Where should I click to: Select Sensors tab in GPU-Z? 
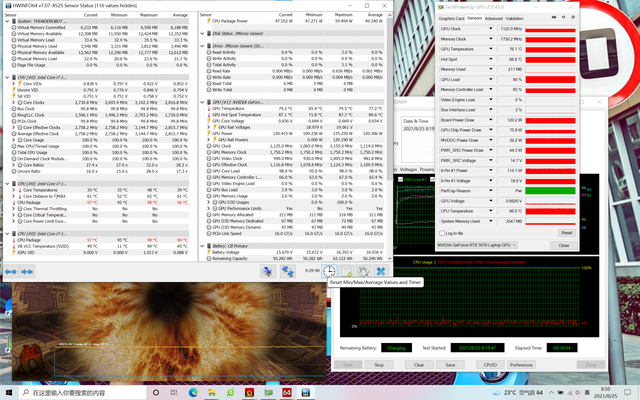(474, 18)
